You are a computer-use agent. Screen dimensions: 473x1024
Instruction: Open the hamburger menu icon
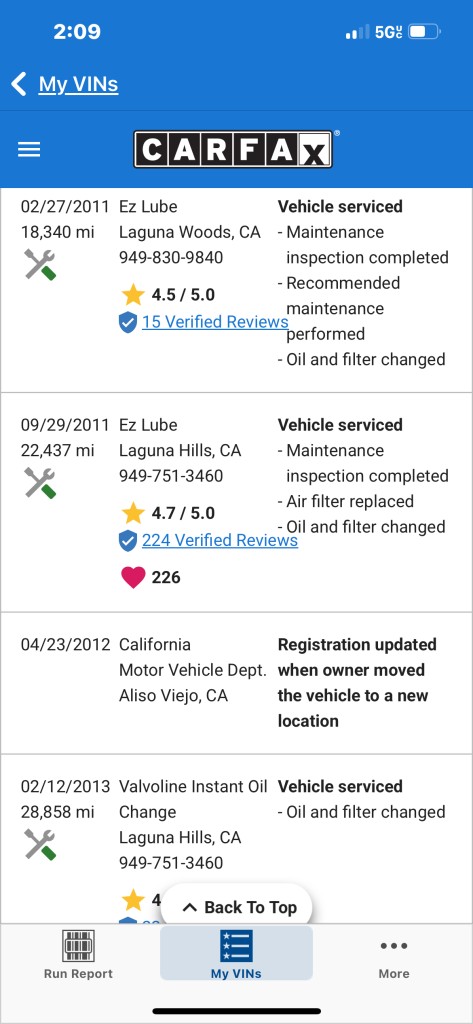29,150
